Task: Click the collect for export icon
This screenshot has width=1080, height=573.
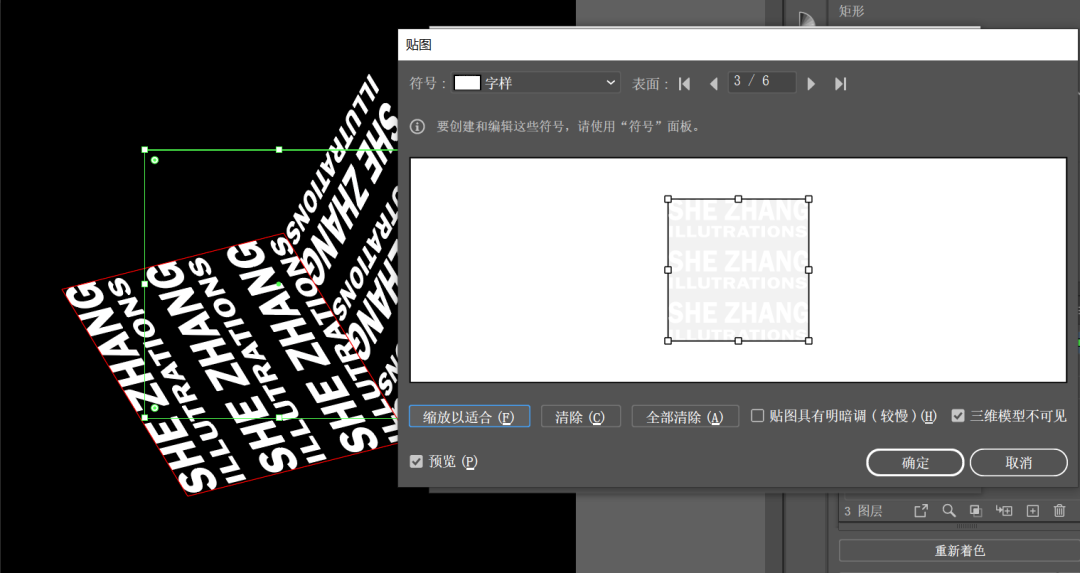Action: tap(921, 511)
